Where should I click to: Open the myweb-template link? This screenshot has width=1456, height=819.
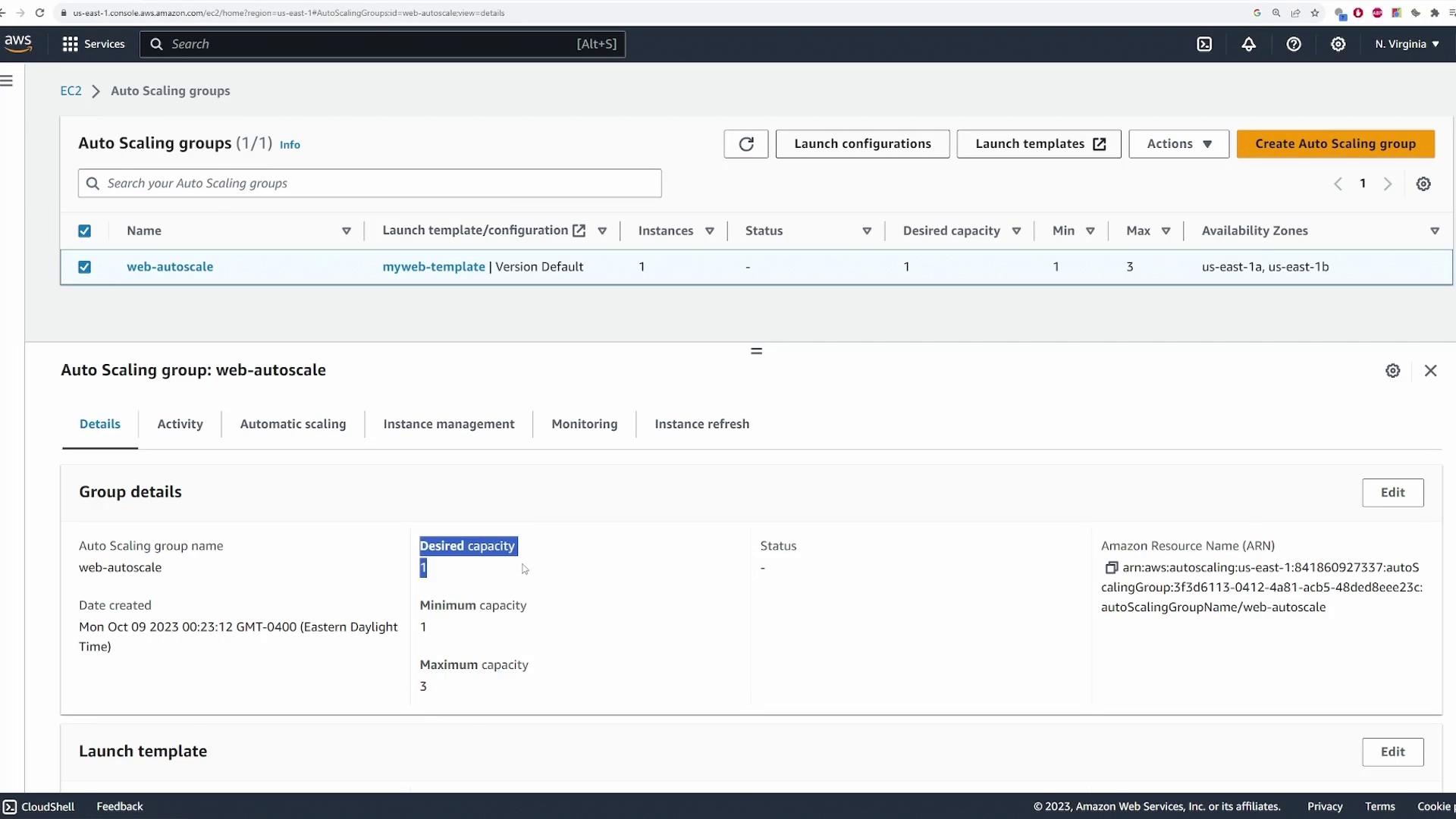click(x=433, y=267)
